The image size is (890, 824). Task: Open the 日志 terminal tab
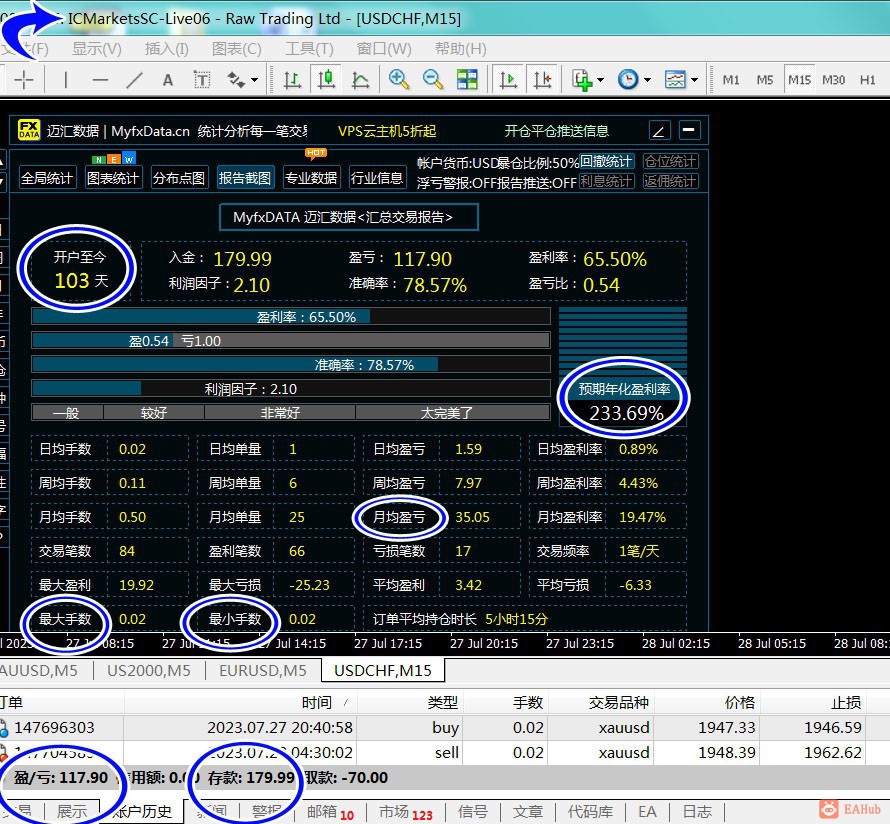[x=696, y=812]
